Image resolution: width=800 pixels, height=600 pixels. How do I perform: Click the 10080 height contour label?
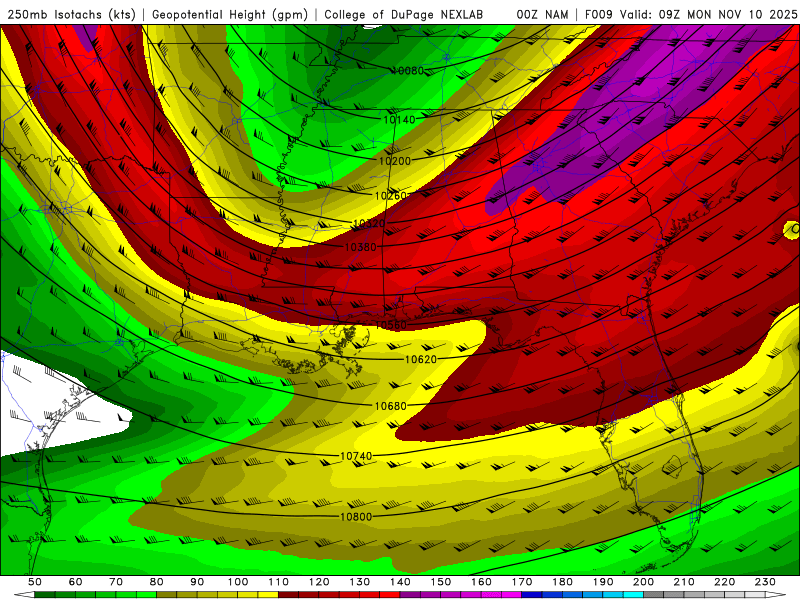click(408, 71)
